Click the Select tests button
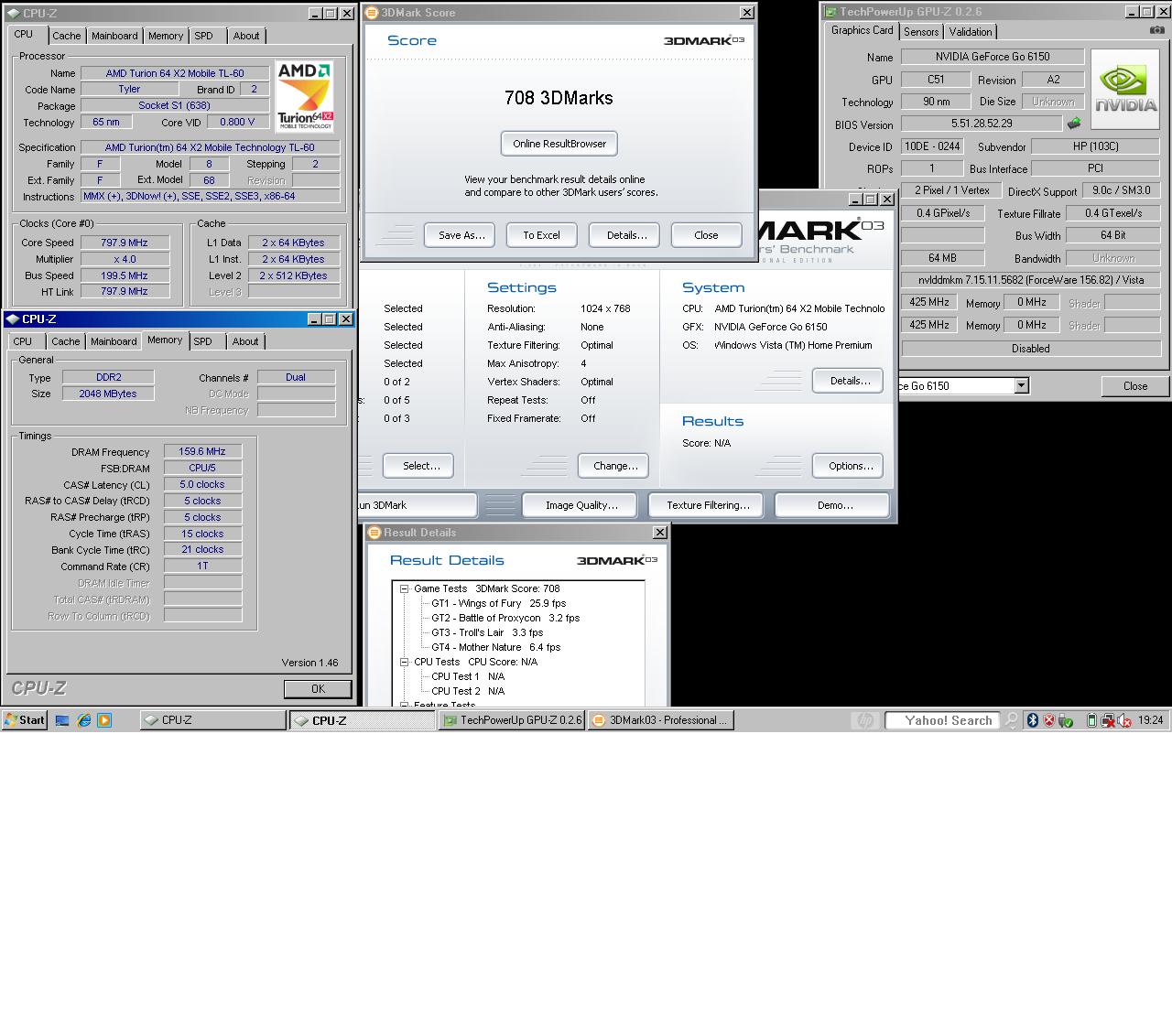 tap(418, 466)
